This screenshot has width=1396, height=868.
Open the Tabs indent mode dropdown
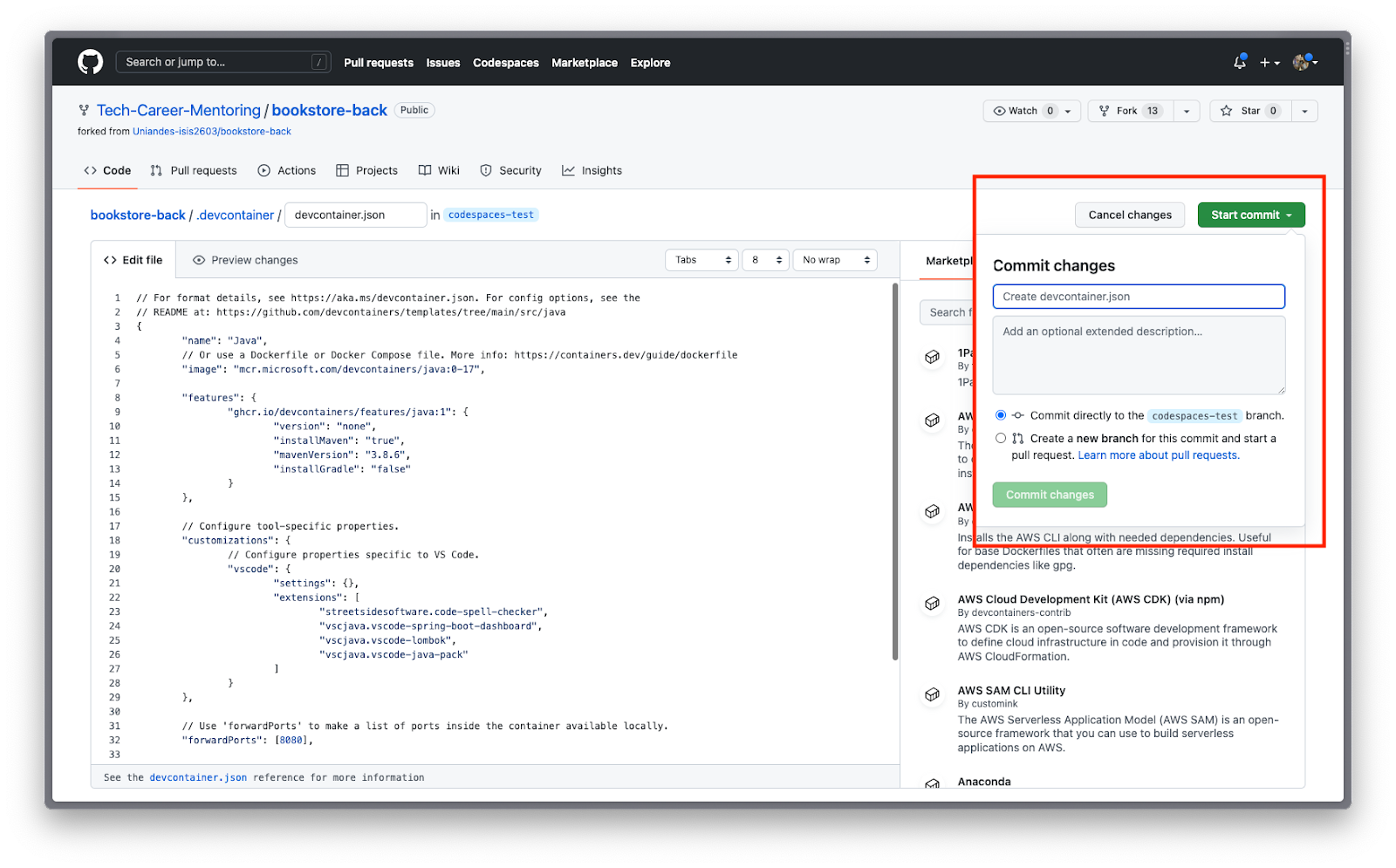tap(701, 260)
